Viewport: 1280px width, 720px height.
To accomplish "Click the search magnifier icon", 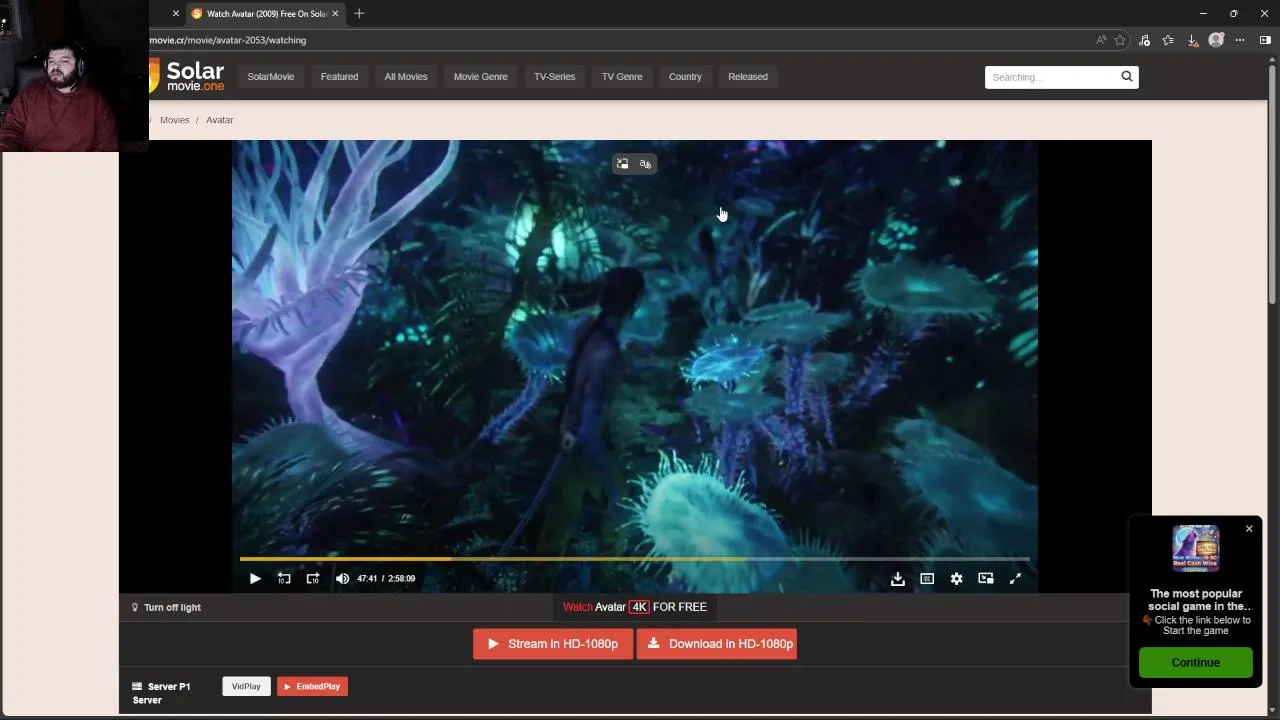I will (1127, 77).
